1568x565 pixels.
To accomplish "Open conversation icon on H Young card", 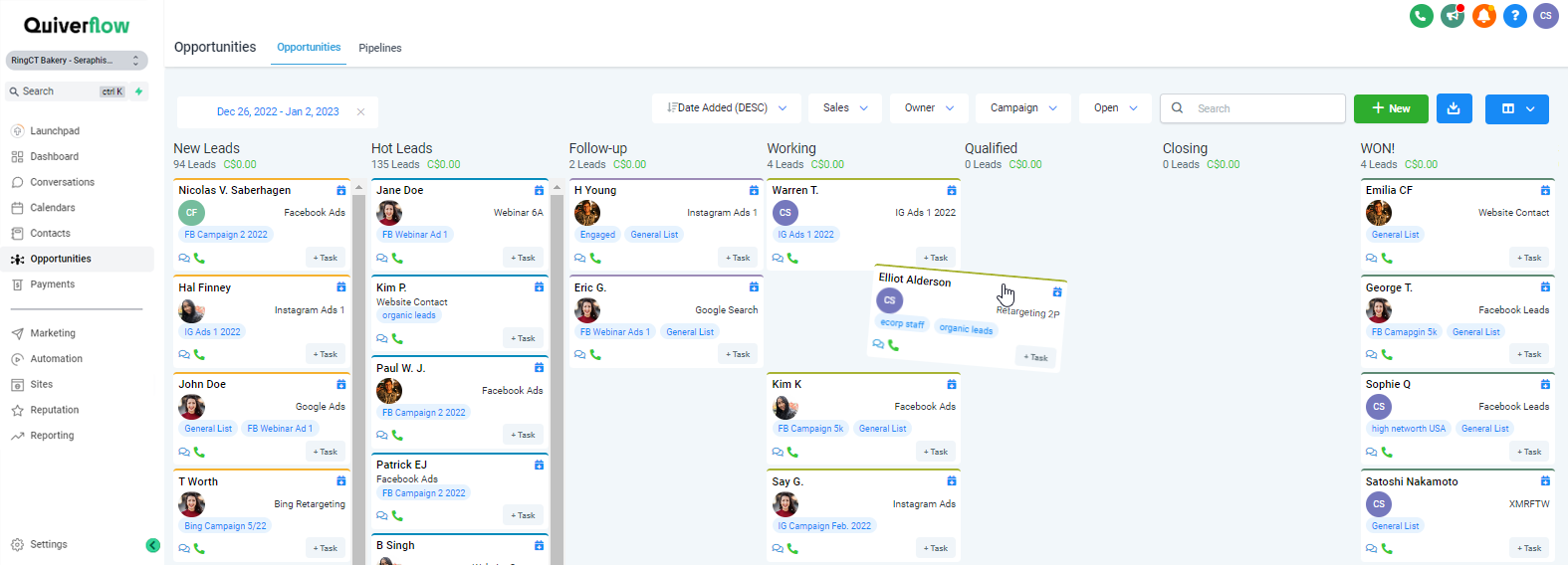I will point(580,258).
